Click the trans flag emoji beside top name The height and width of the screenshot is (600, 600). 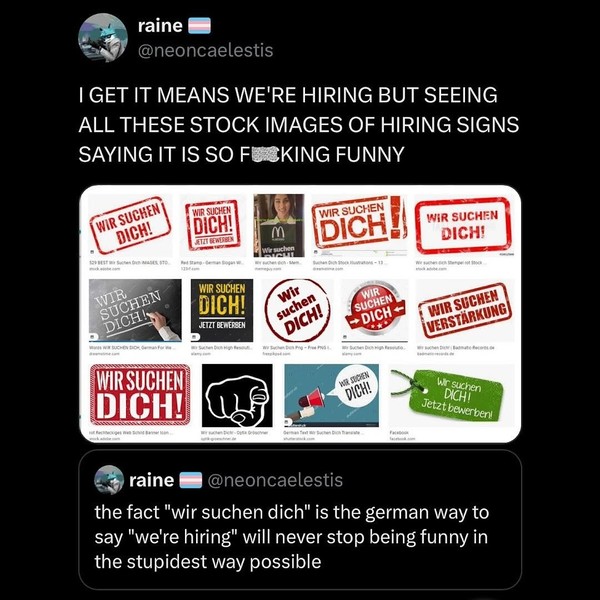199,26
